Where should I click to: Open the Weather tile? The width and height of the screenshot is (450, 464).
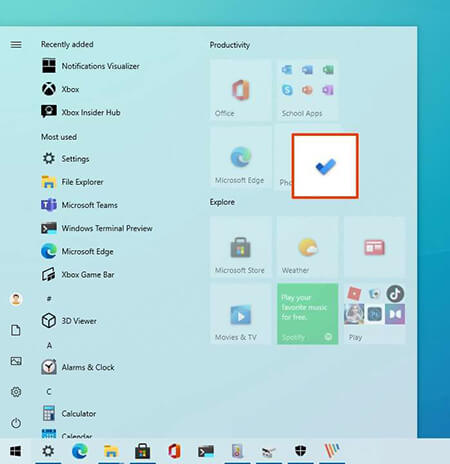[308, 247]
